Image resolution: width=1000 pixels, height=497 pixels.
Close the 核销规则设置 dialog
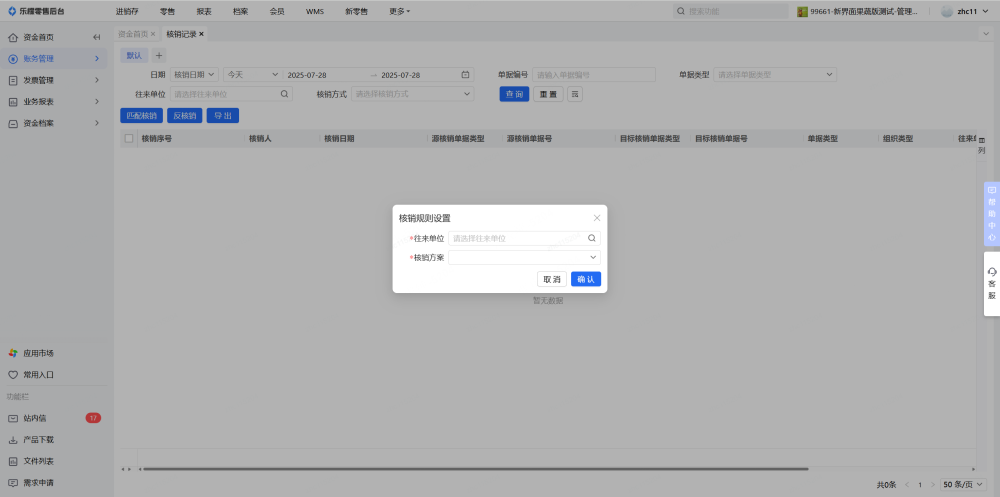click(597, 218)
